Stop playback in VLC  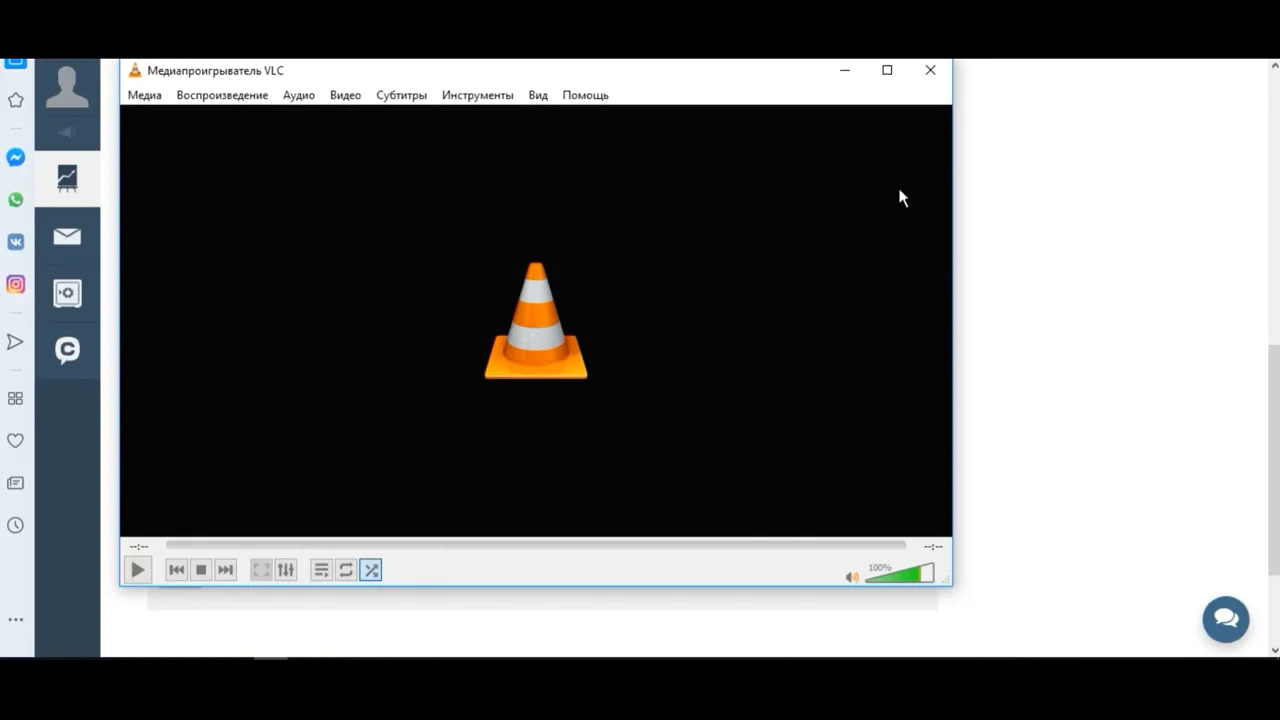click(x=201, y=570)
